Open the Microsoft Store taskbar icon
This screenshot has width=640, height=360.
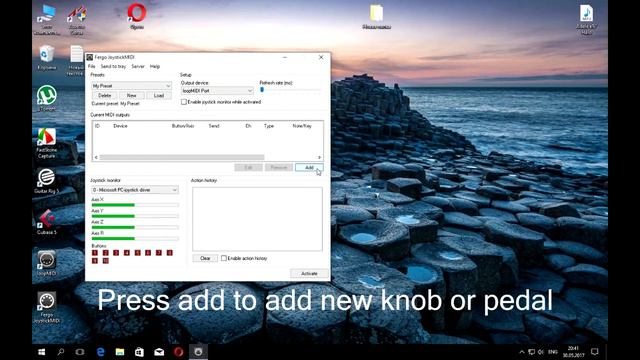point(139,352)
